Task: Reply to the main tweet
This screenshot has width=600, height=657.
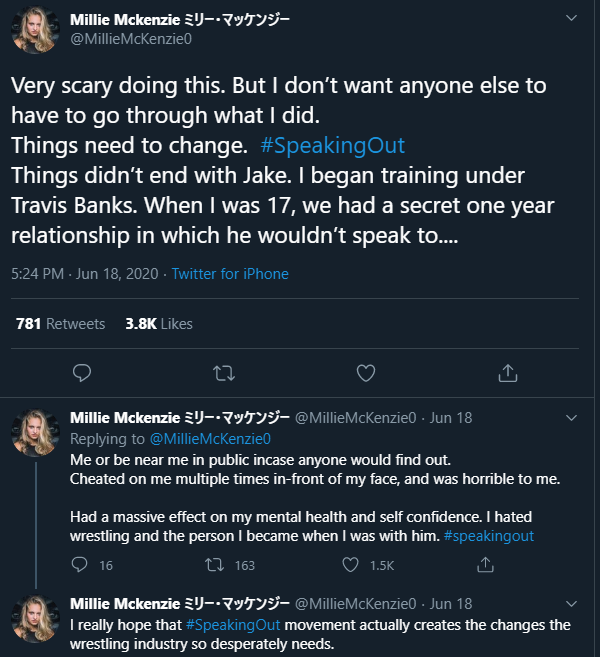Action: (x=83, y=372)
